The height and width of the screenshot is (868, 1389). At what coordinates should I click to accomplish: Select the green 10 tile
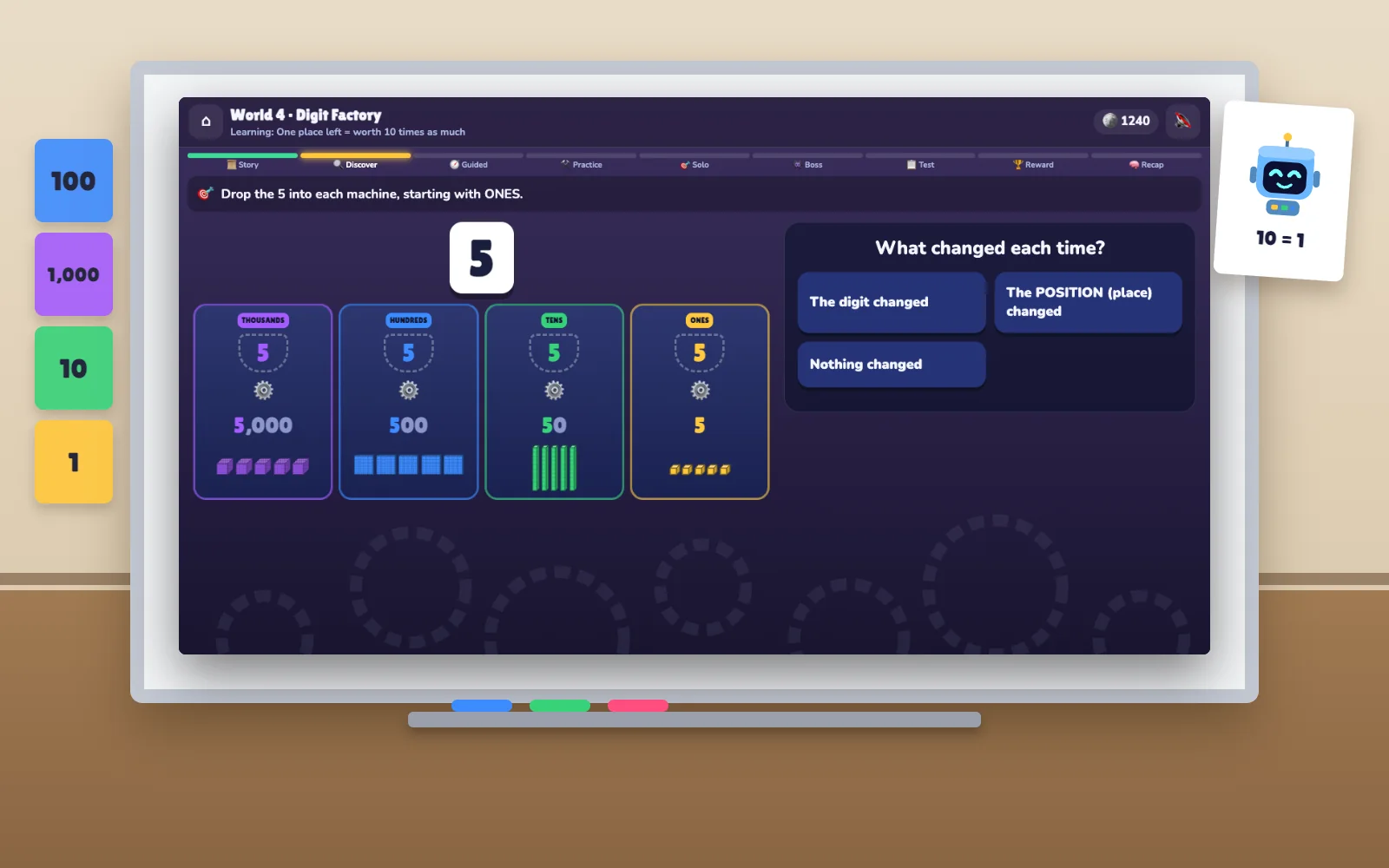click(x=74, y=368)
